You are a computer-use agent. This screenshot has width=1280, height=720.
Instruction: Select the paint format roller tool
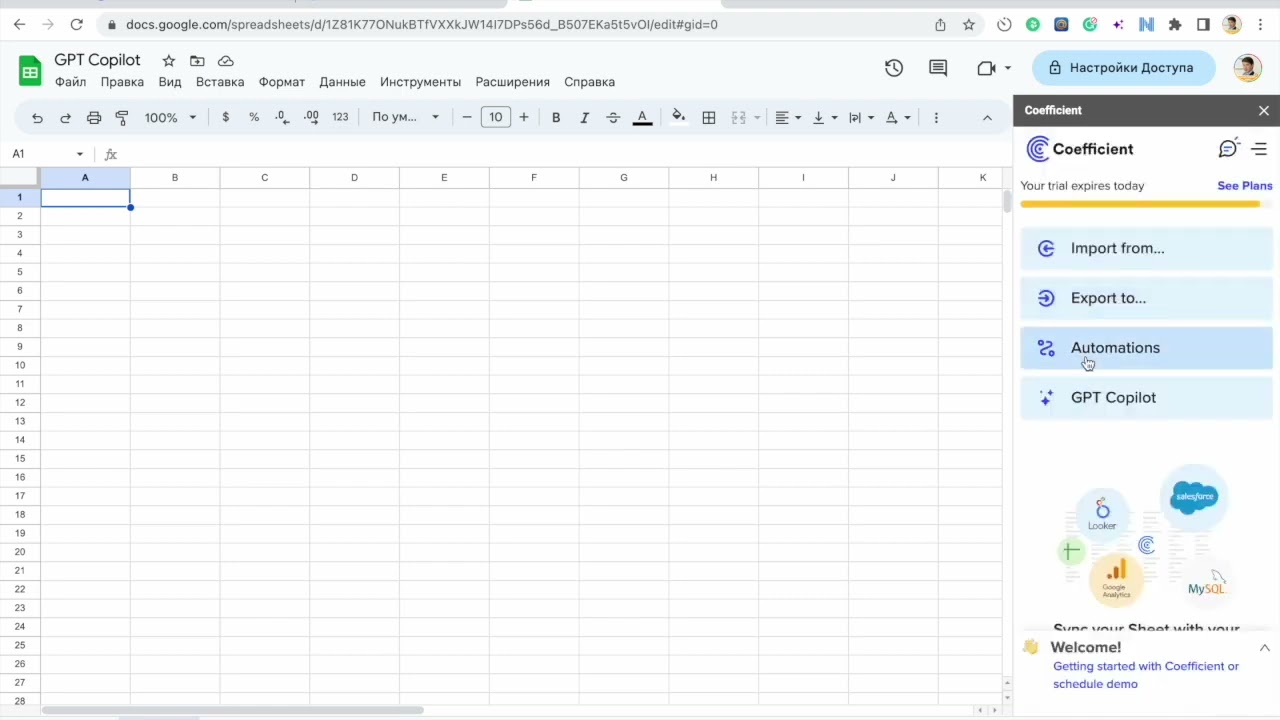point(122,118)
